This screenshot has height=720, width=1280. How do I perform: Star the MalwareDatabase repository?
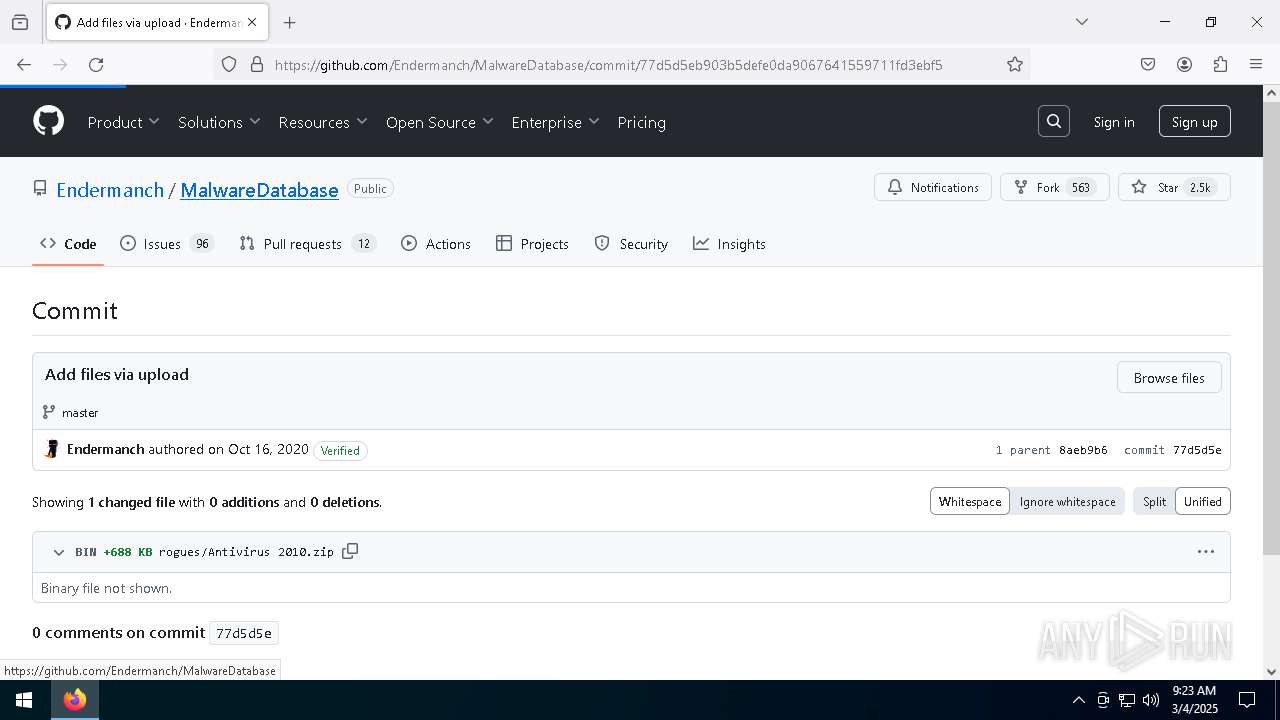coord(1174,187)
